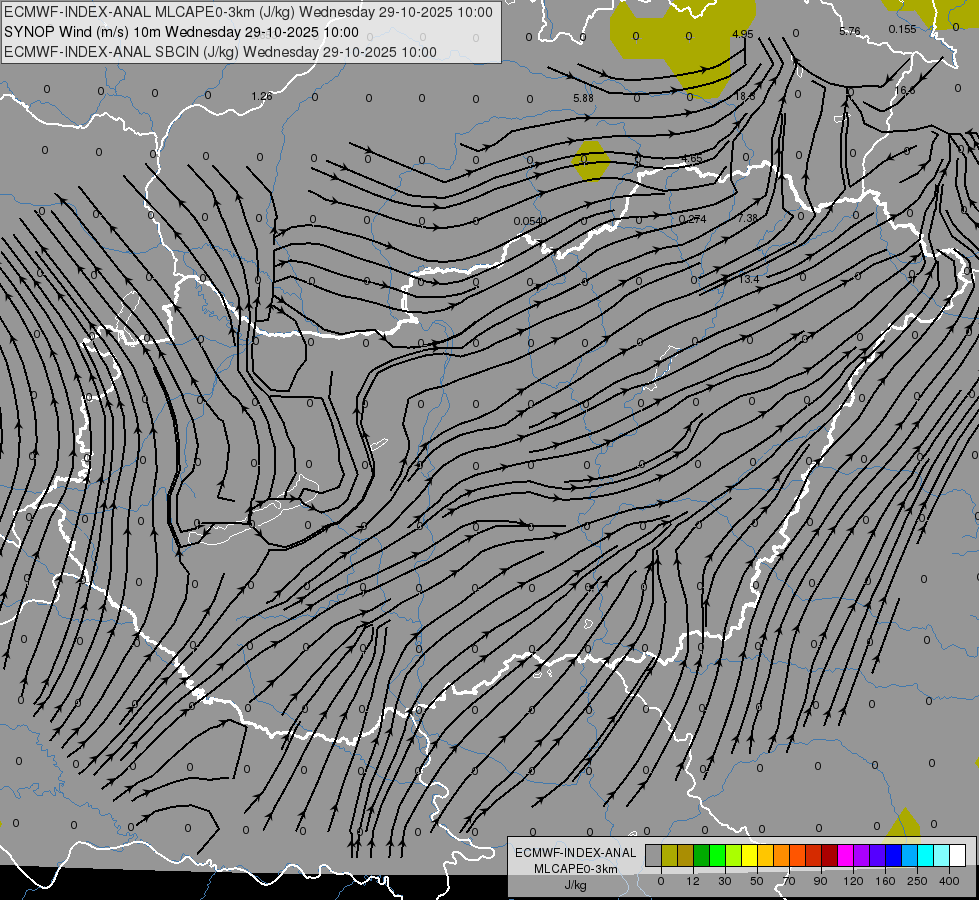Pick the amber legend swatch
The height and width of the screenshot is (900, 979).
pos(765,855)
